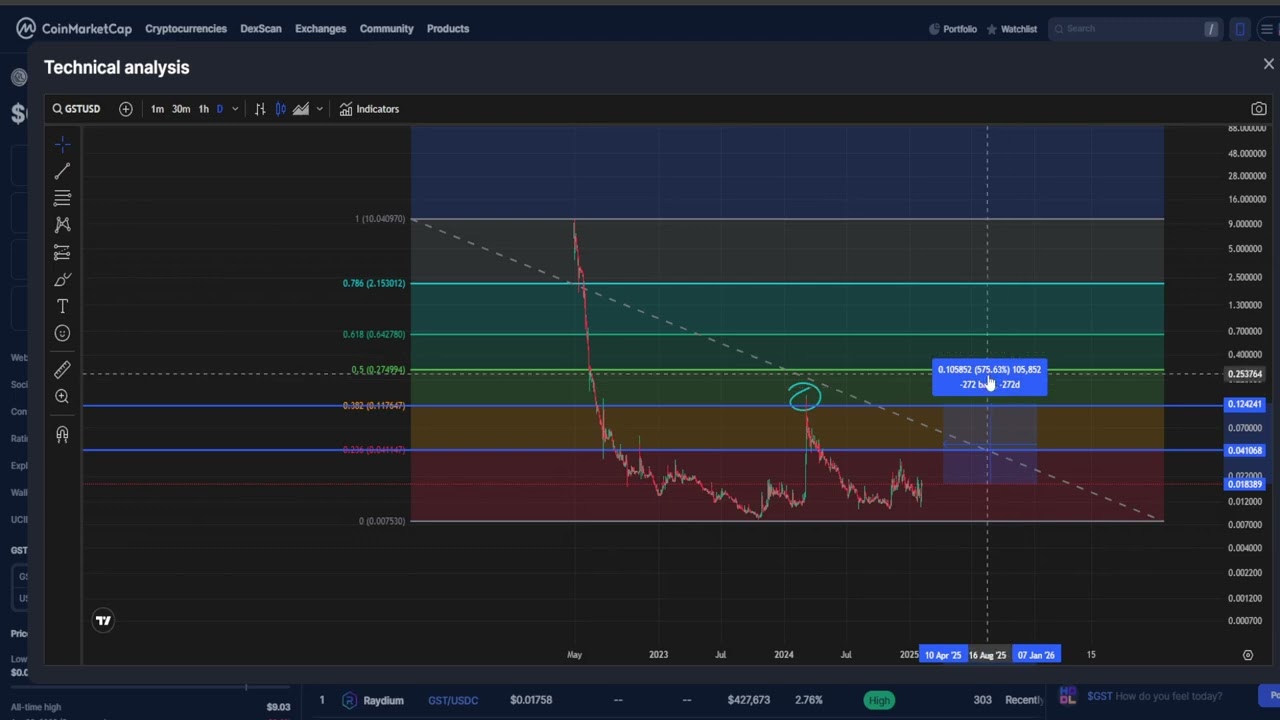Viewport: 1280px width, 720px height.
Task: Click the 0.618 Fibonacci level label
Action: (x=374, y=334)
